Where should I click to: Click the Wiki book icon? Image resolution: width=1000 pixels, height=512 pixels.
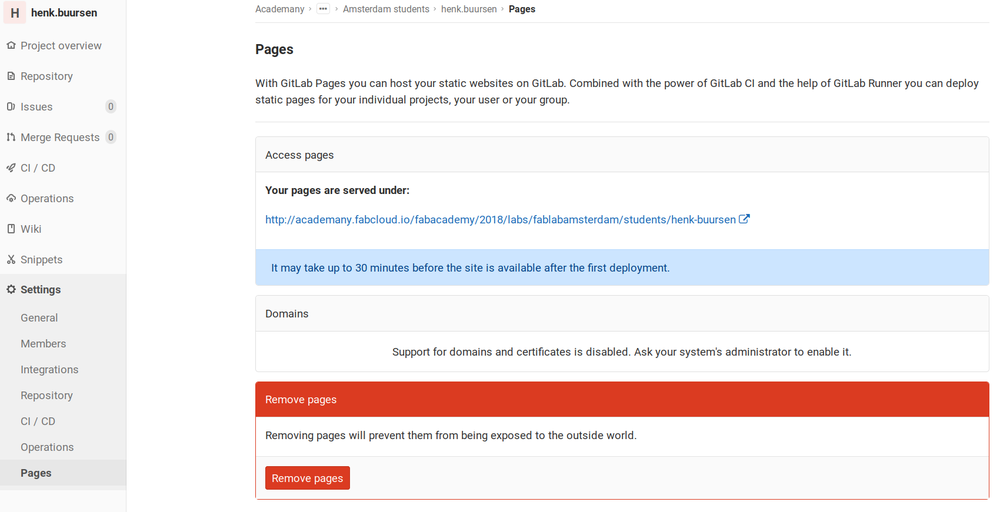tap(11, 230)
